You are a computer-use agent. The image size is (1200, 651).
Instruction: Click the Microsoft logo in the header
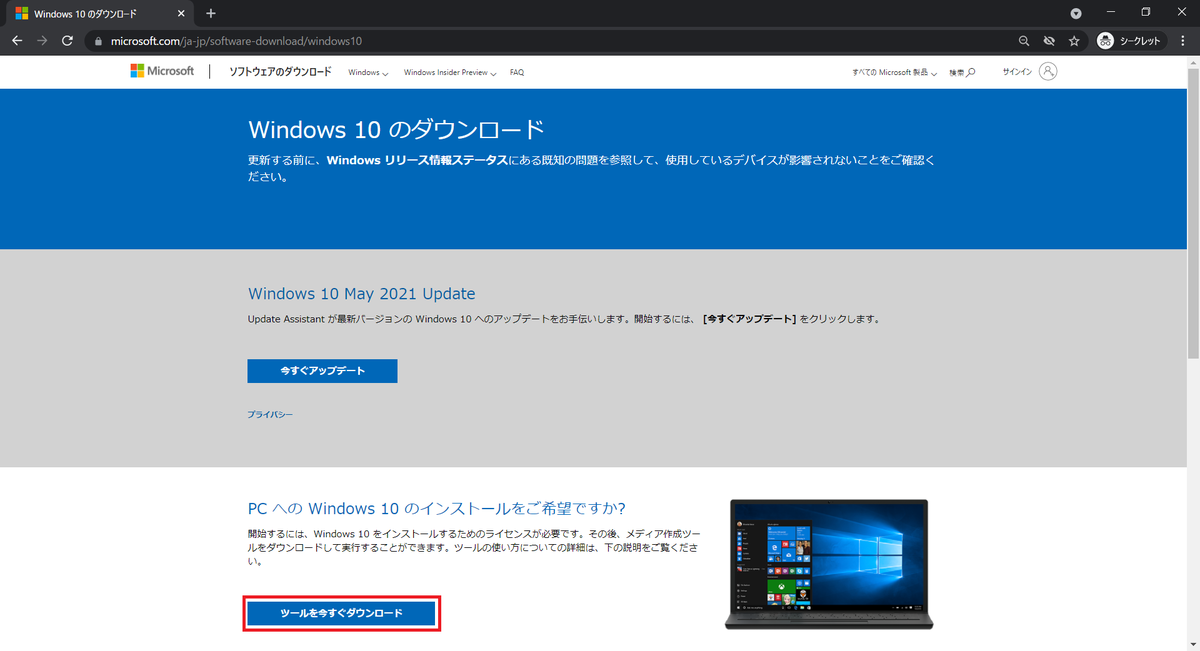tap(162, 71)
